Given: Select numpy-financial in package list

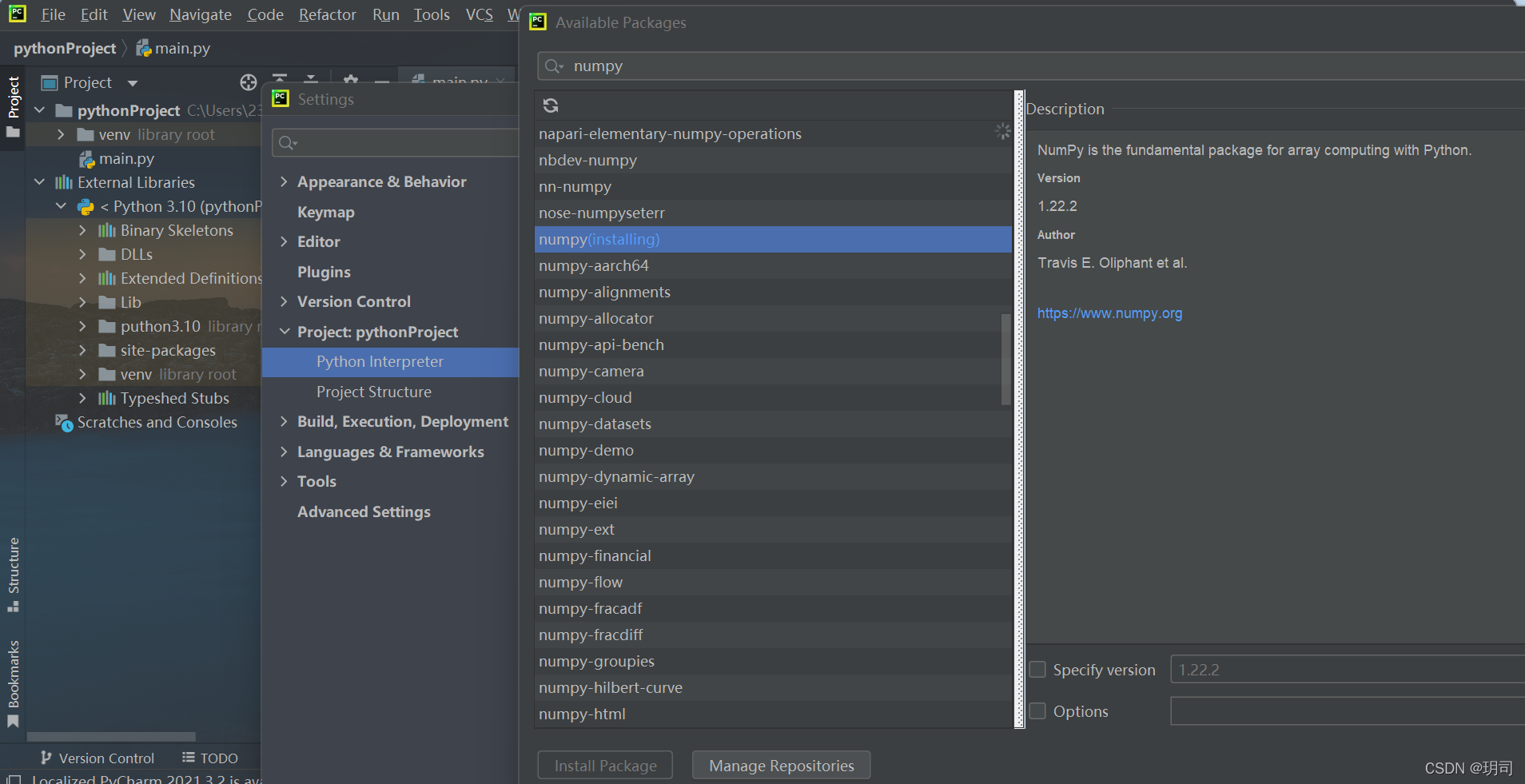Looking at the screenshot, I should coord(773,556).
